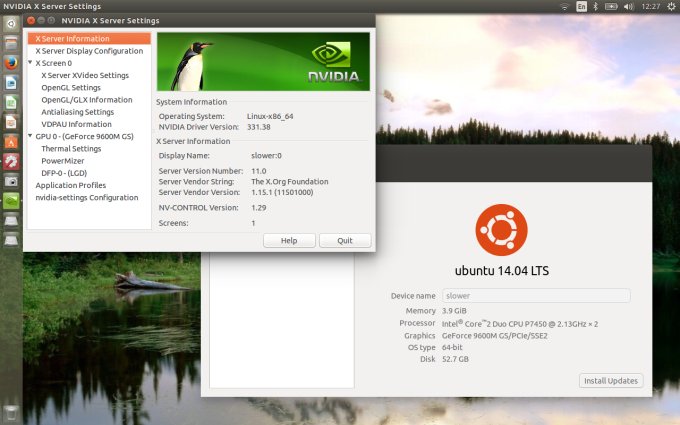Open X Server XVideo Settings

click(85, 75)
